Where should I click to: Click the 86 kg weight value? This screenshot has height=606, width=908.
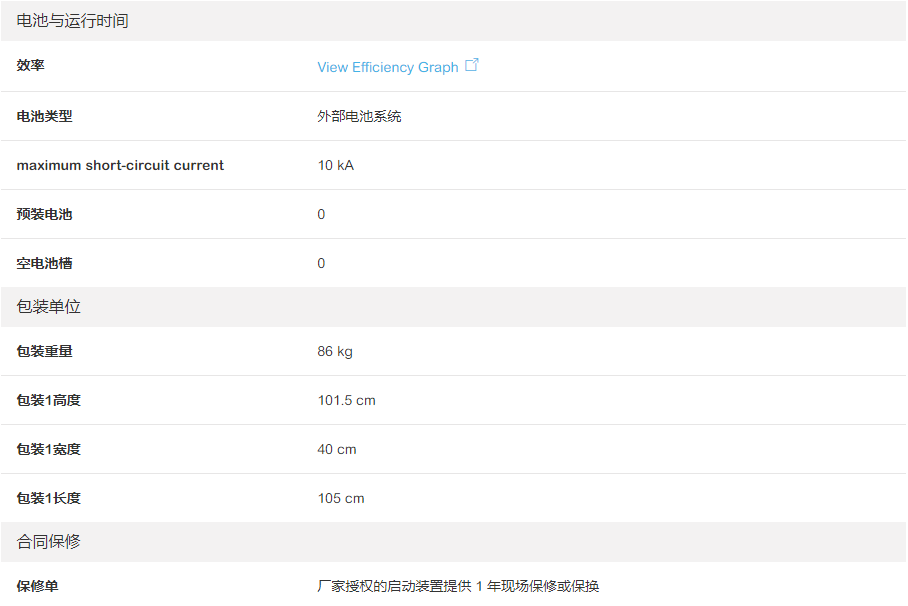tap(335, 351)
